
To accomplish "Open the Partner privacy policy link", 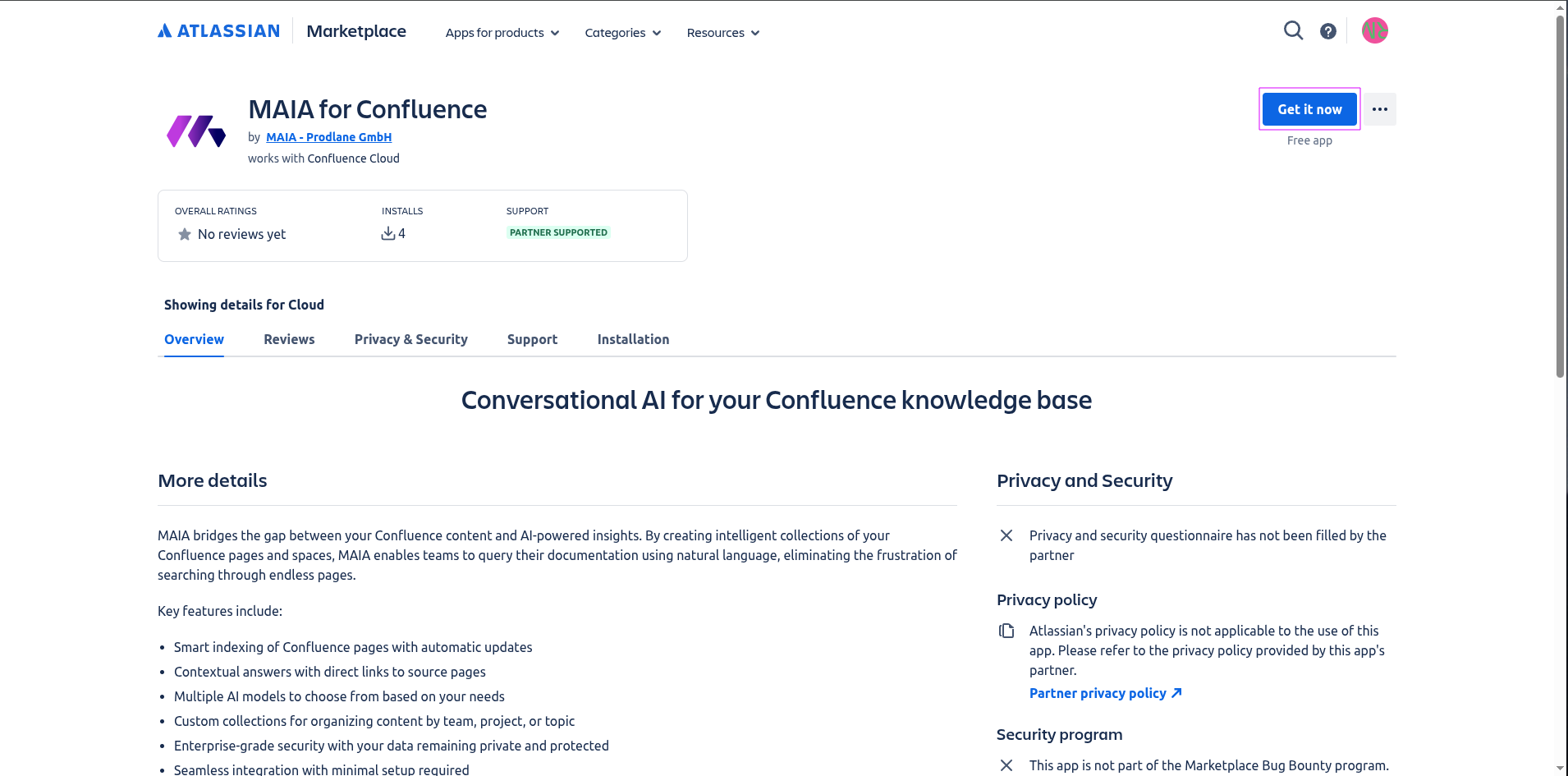I will tap(1106, 693).
